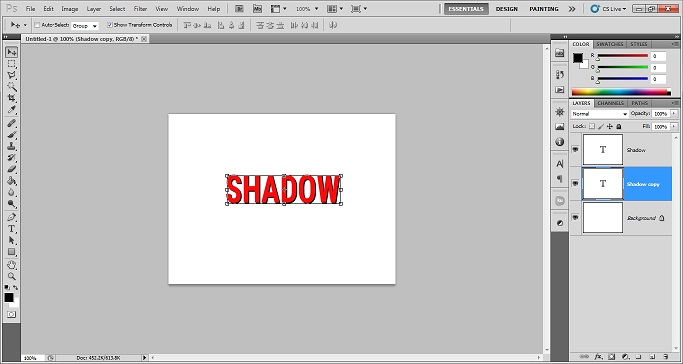Open the Fill slider arrow

[x=674, y=127]
